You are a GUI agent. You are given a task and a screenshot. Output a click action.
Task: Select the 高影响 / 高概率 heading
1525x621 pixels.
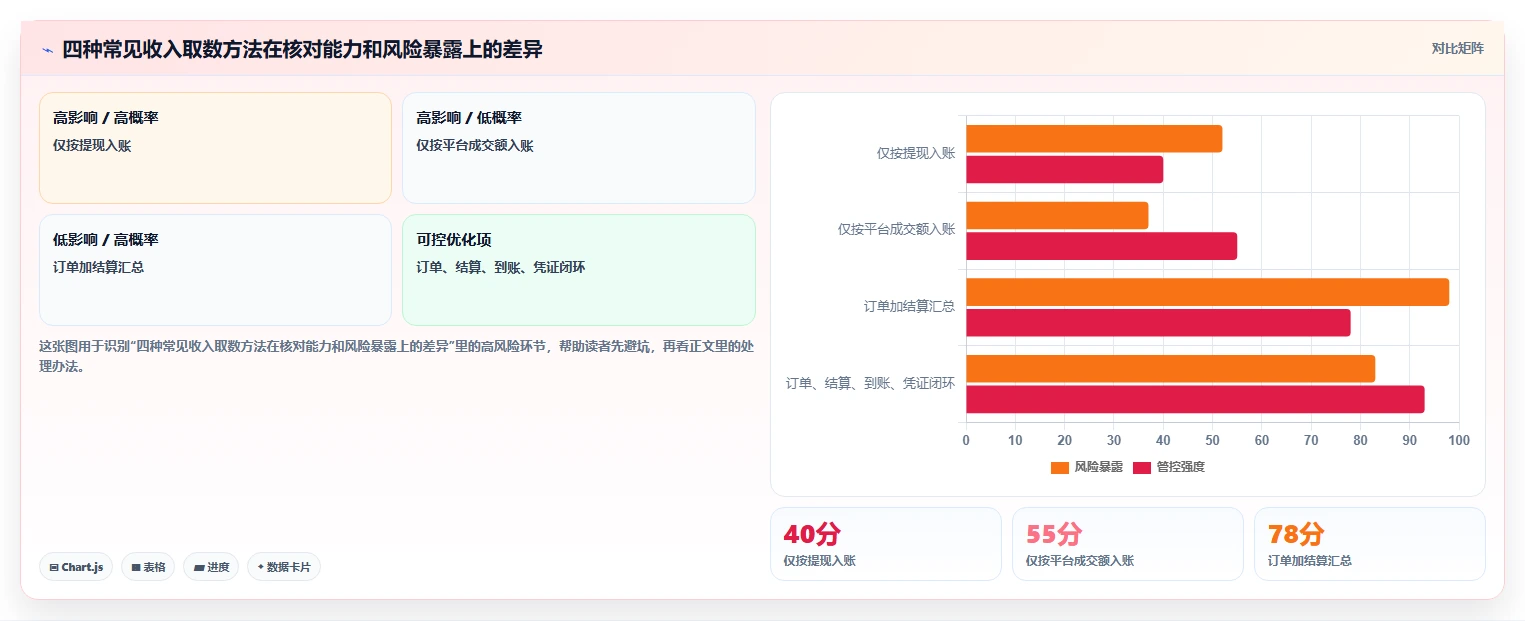[106, 118]
